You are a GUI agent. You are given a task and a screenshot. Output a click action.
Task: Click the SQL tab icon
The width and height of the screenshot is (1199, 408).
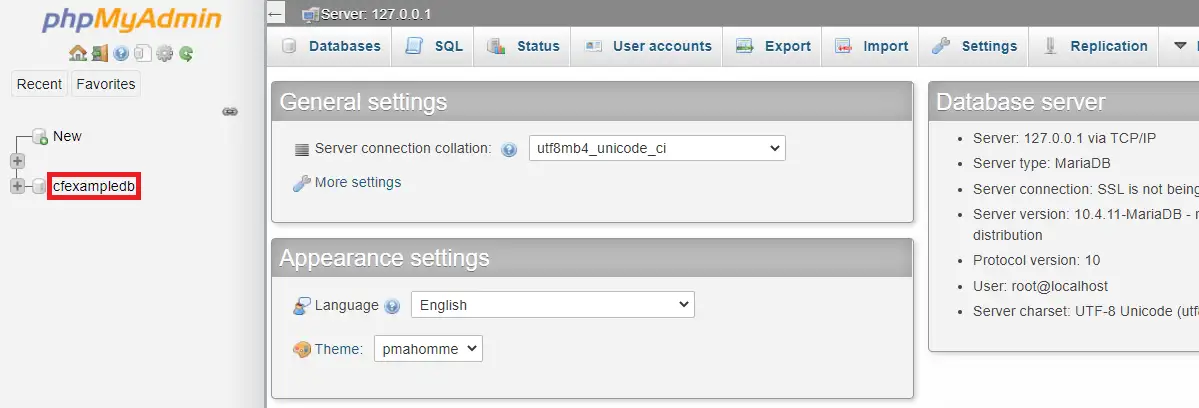coord(414,46)
